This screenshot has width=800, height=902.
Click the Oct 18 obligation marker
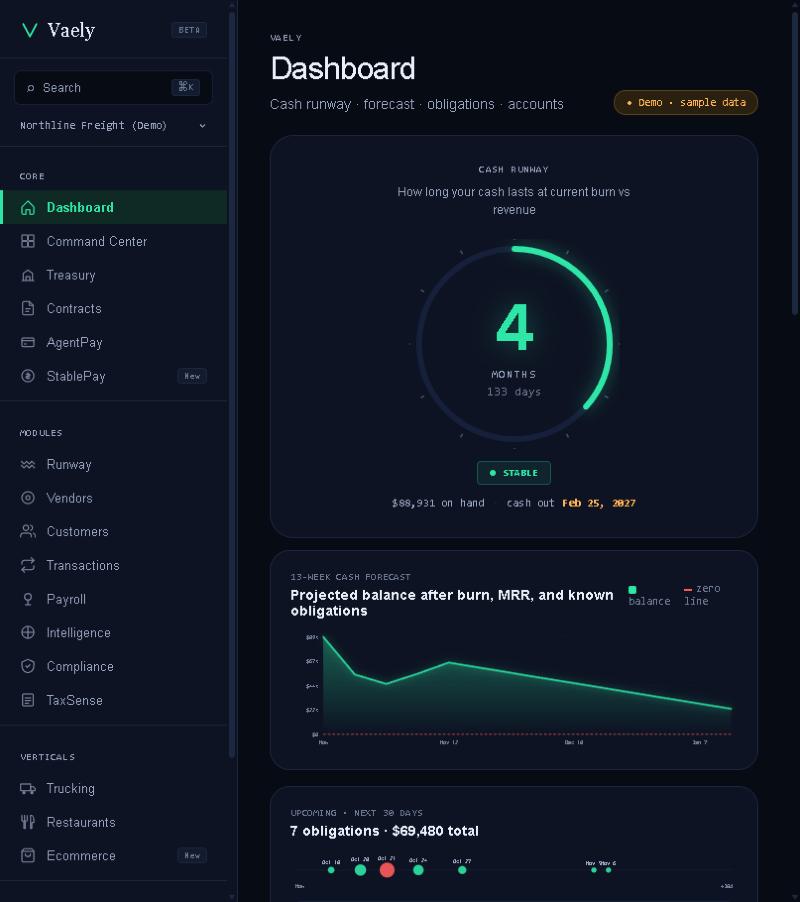tap(331, 870)
